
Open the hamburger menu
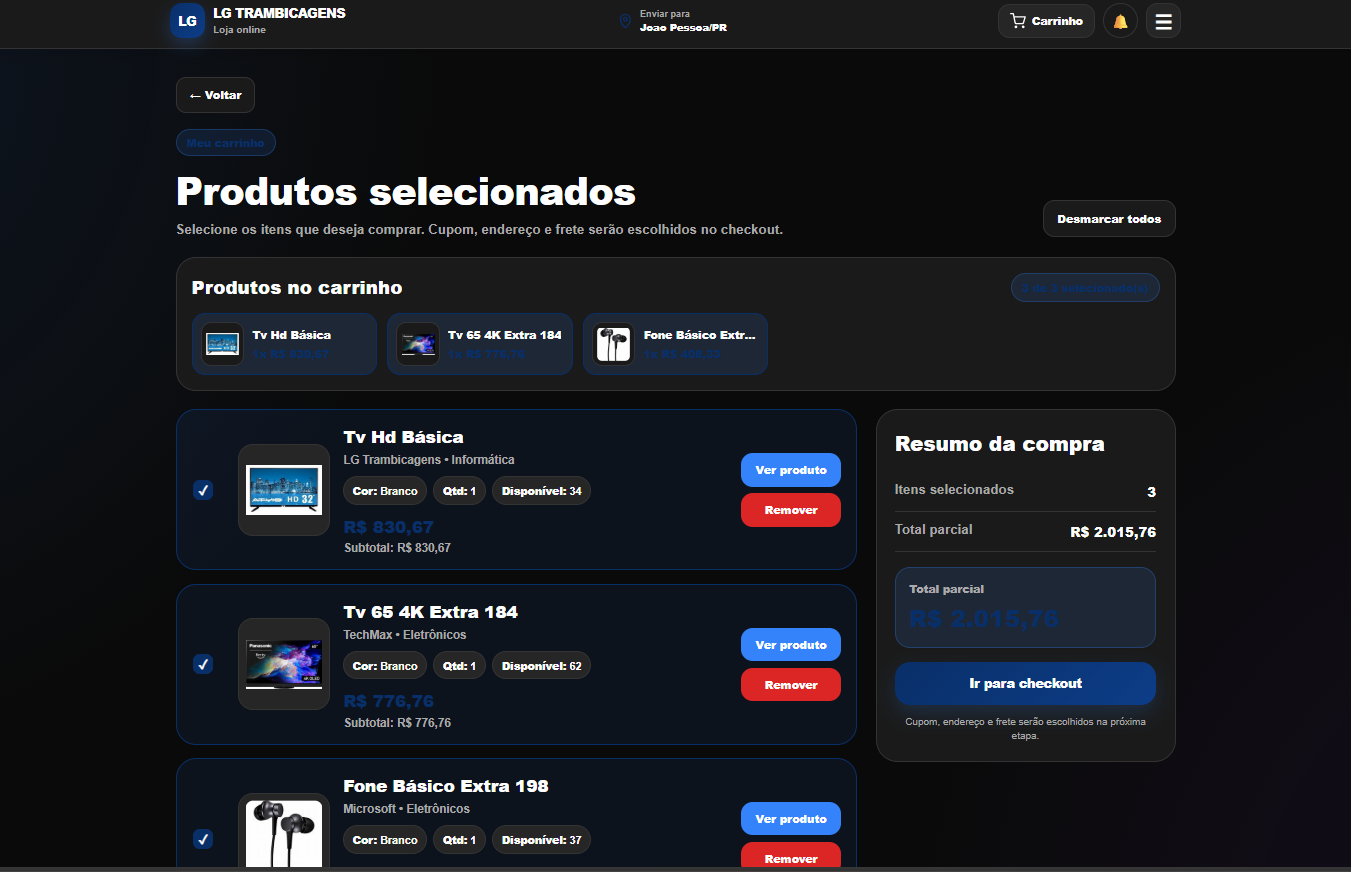click(x=1163, y=21)
